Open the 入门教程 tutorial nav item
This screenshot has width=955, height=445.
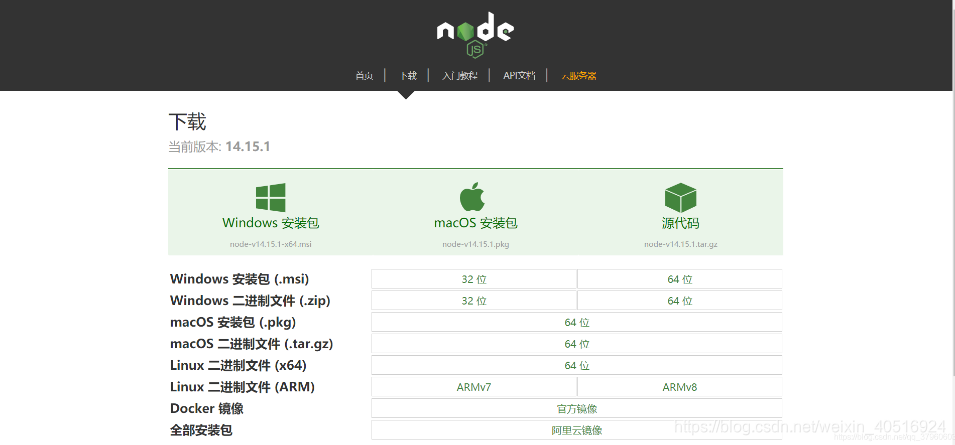pos(460,75)
